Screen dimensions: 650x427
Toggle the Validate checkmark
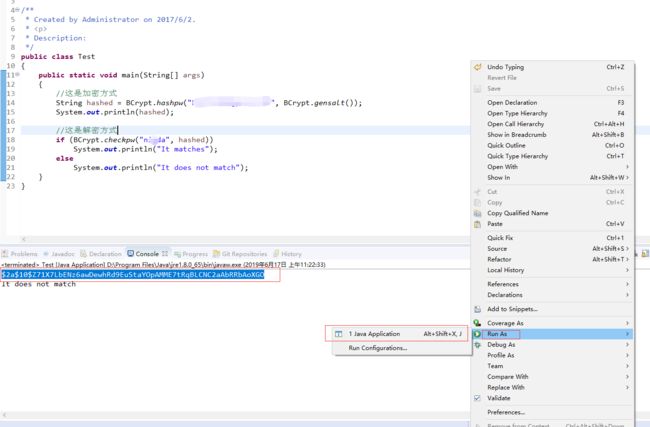[478, 398]
